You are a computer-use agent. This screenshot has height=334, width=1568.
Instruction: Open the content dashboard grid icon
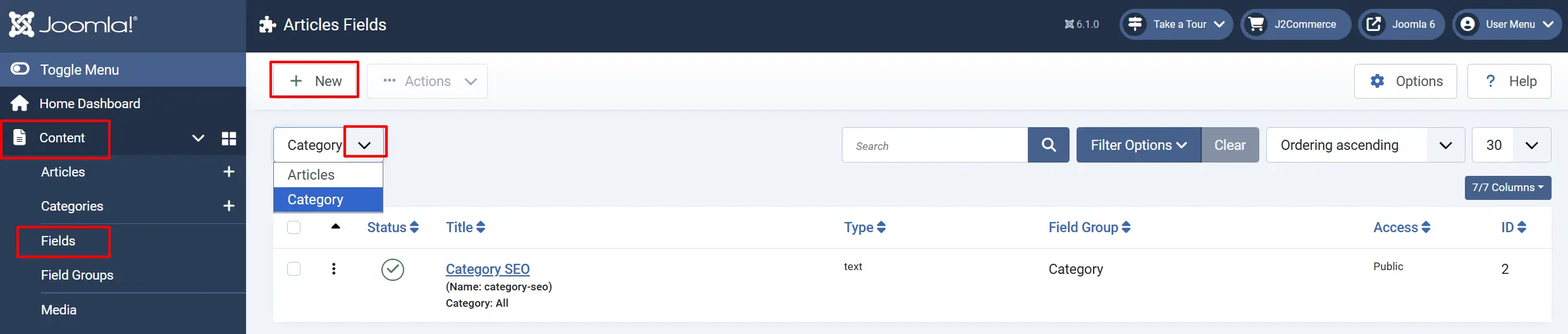[229, 138]
